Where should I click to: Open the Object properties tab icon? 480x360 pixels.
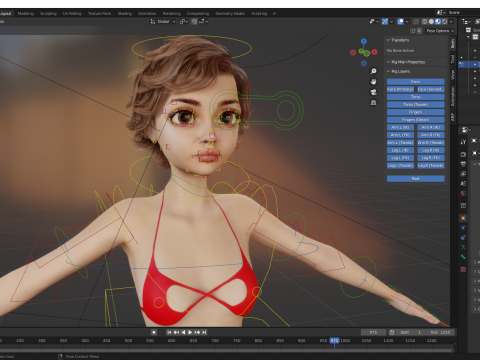coord(463,218)
